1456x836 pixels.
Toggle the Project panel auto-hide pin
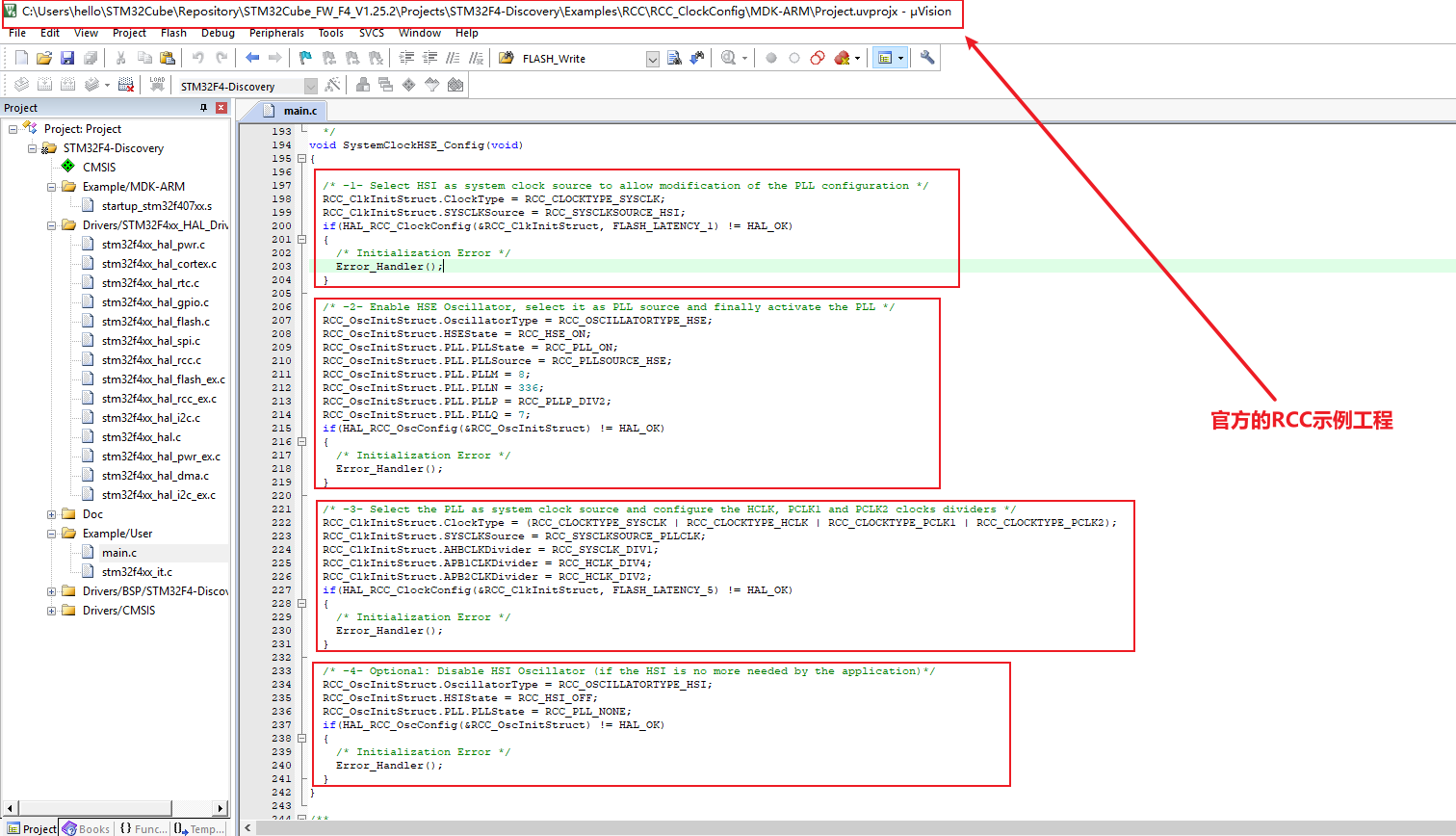(x=205, y=107)
